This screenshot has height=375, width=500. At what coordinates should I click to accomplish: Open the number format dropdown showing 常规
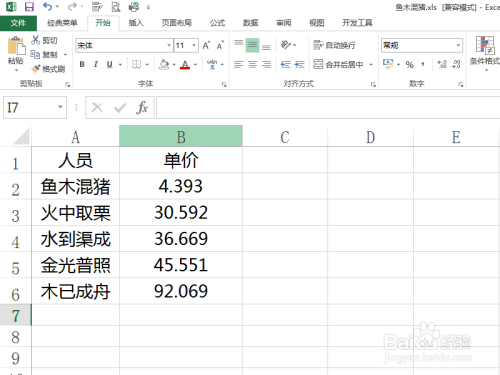coord(458,45)
